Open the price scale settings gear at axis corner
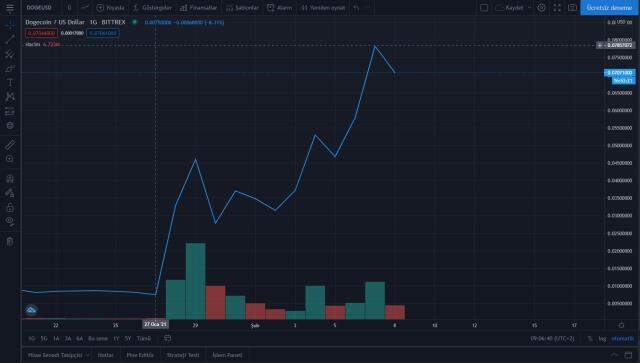 (x=621, y=325)
